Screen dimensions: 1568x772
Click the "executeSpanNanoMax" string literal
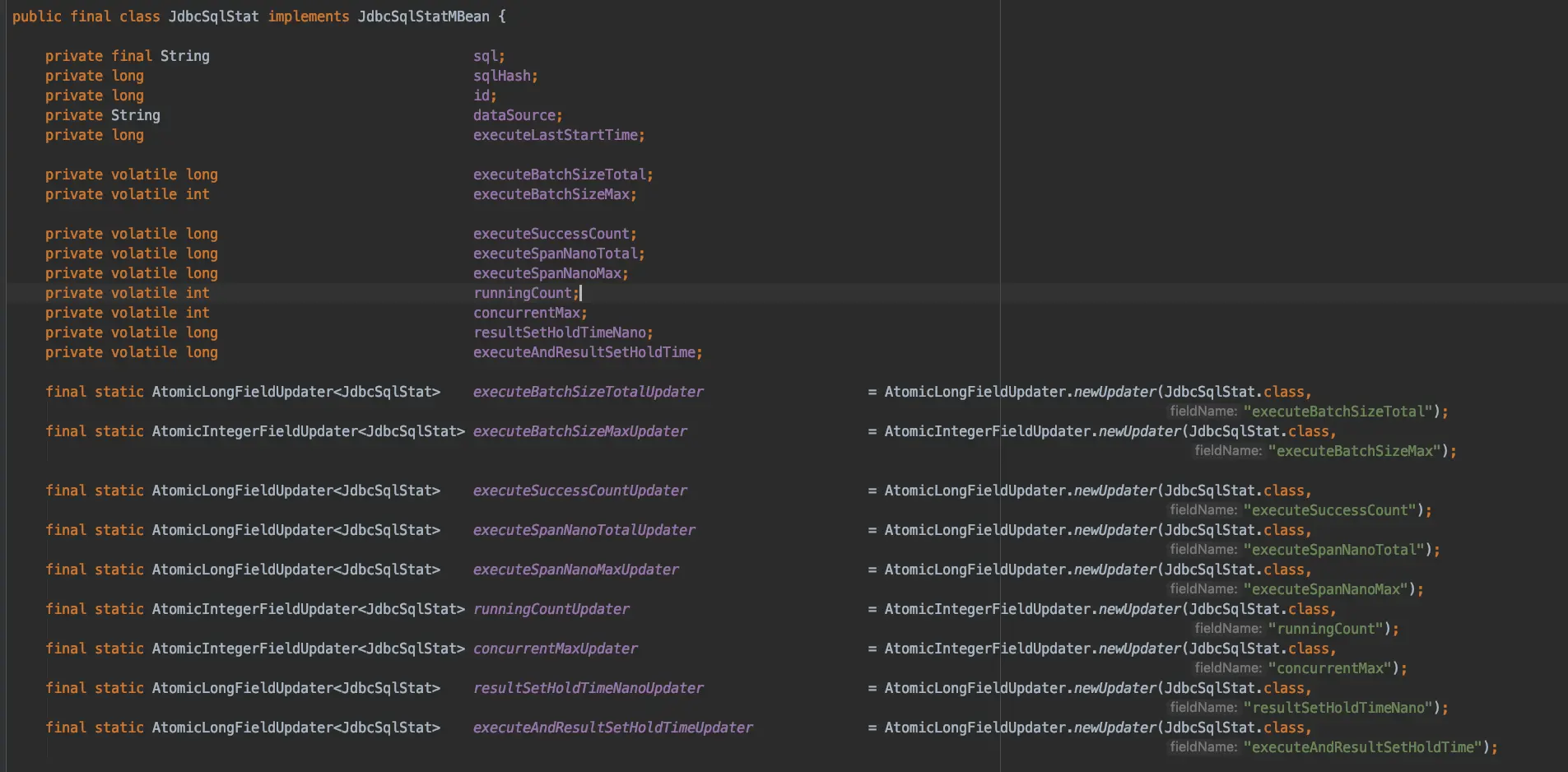click(1325, 589)
